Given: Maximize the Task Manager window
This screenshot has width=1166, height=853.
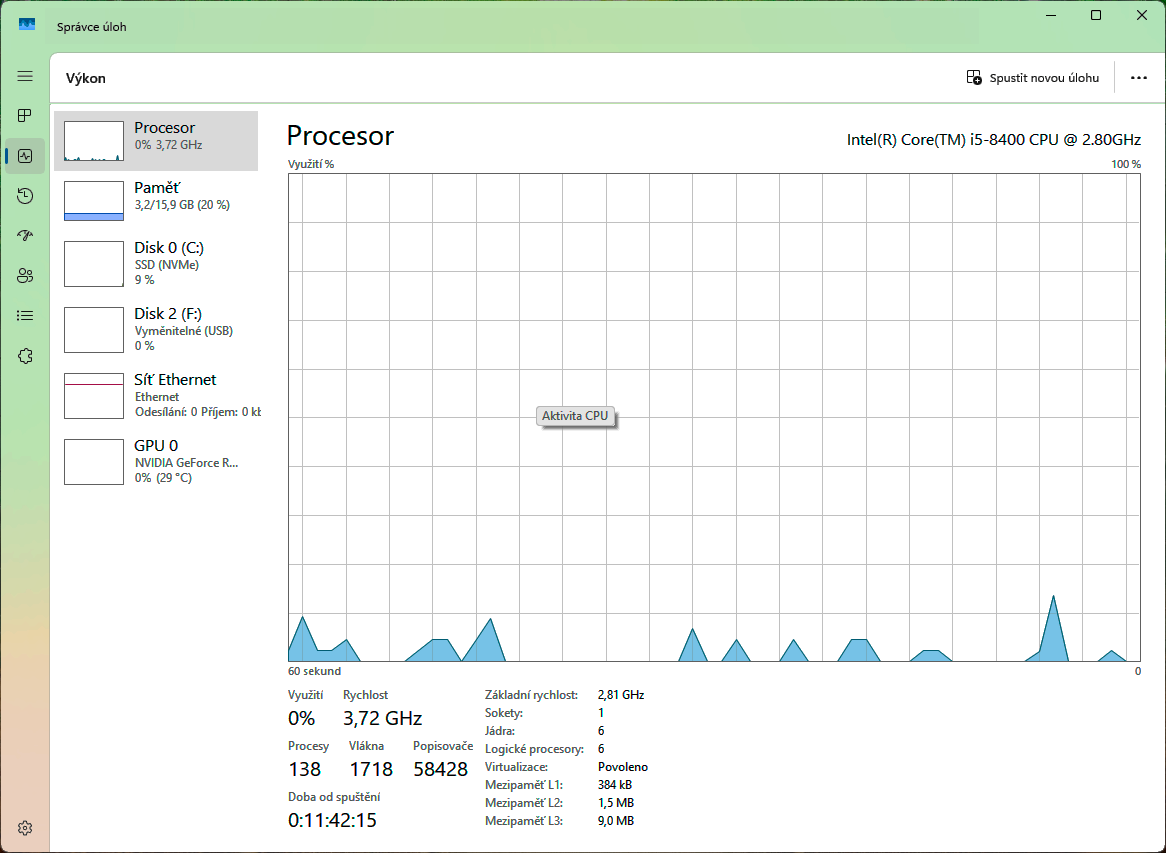Looking at the screenshot, I should [1096, 15].
